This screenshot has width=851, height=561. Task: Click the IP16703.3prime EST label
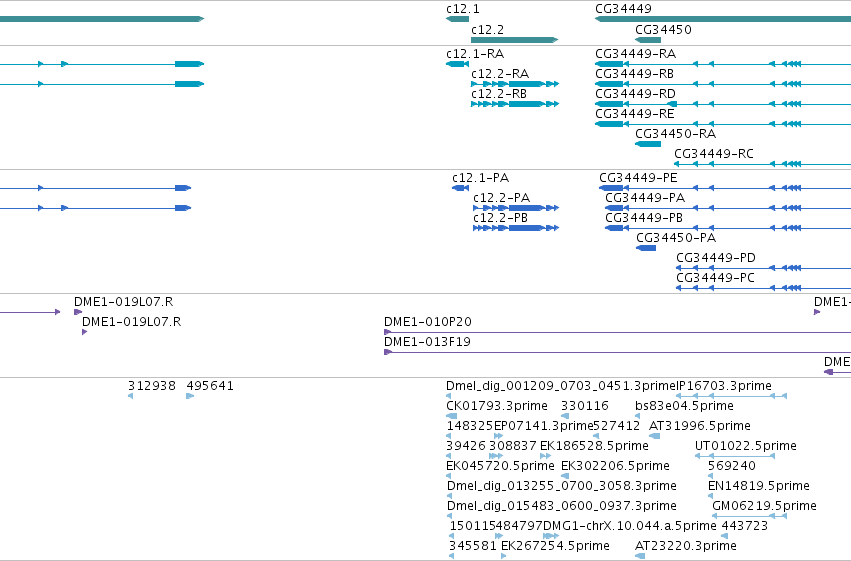coord(724,387)
